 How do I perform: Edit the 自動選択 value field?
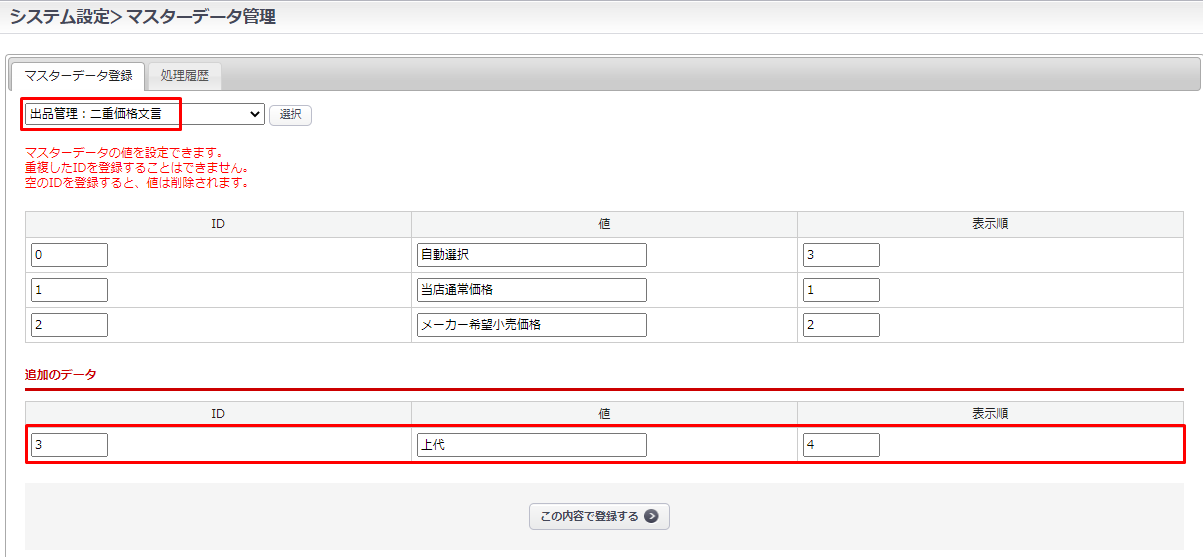[532, 255]
